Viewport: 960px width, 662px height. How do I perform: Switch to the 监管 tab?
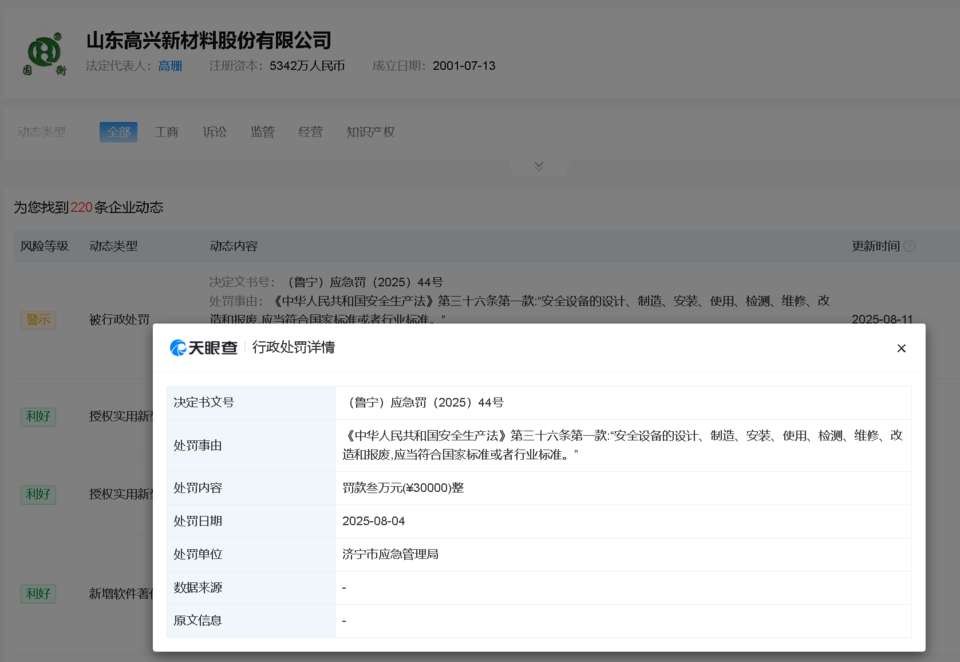263,132
